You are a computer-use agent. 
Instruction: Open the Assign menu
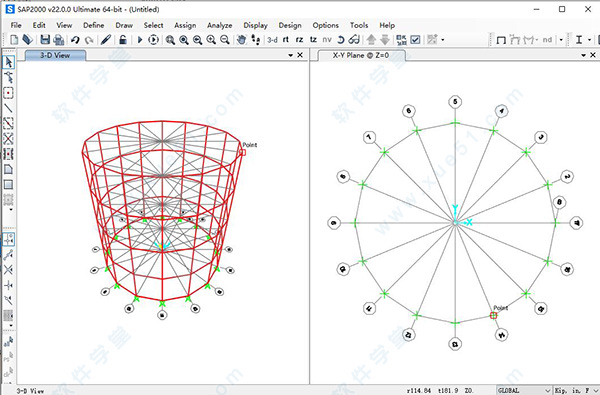[185, 25]
